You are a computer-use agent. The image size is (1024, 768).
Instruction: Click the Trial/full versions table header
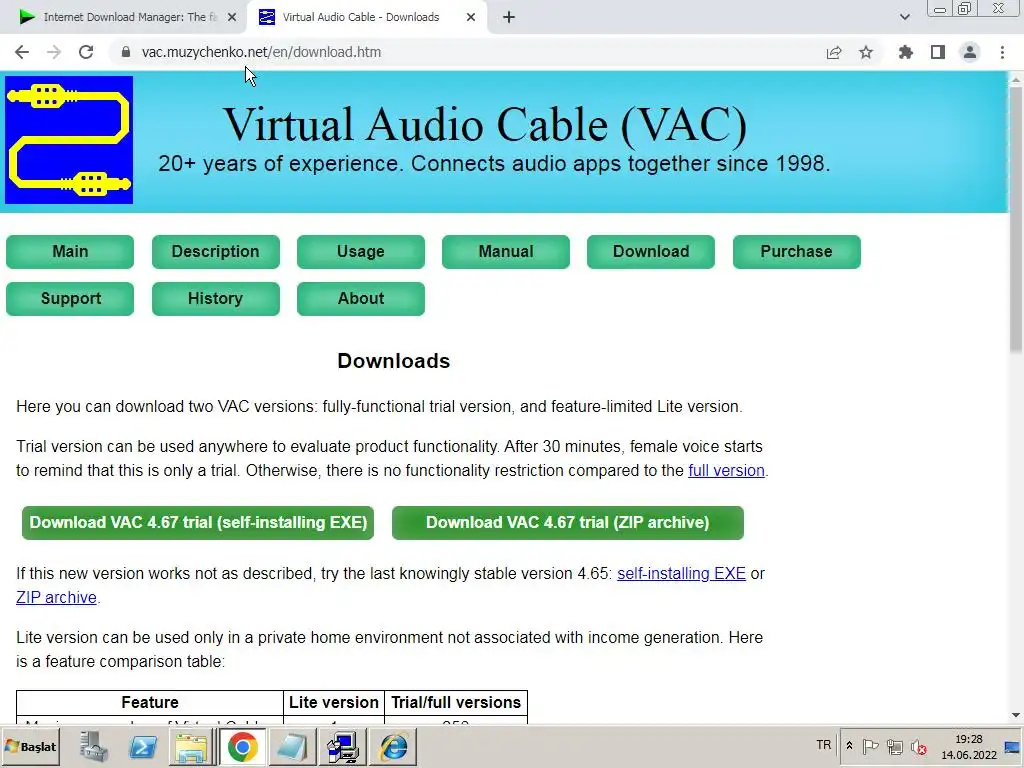(456, 703)
